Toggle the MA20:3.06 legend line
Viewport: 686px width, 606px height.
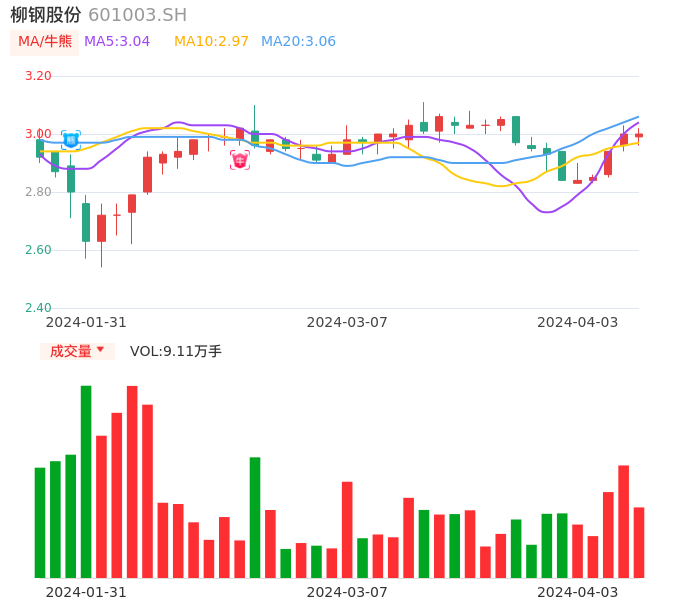(298, 42)
